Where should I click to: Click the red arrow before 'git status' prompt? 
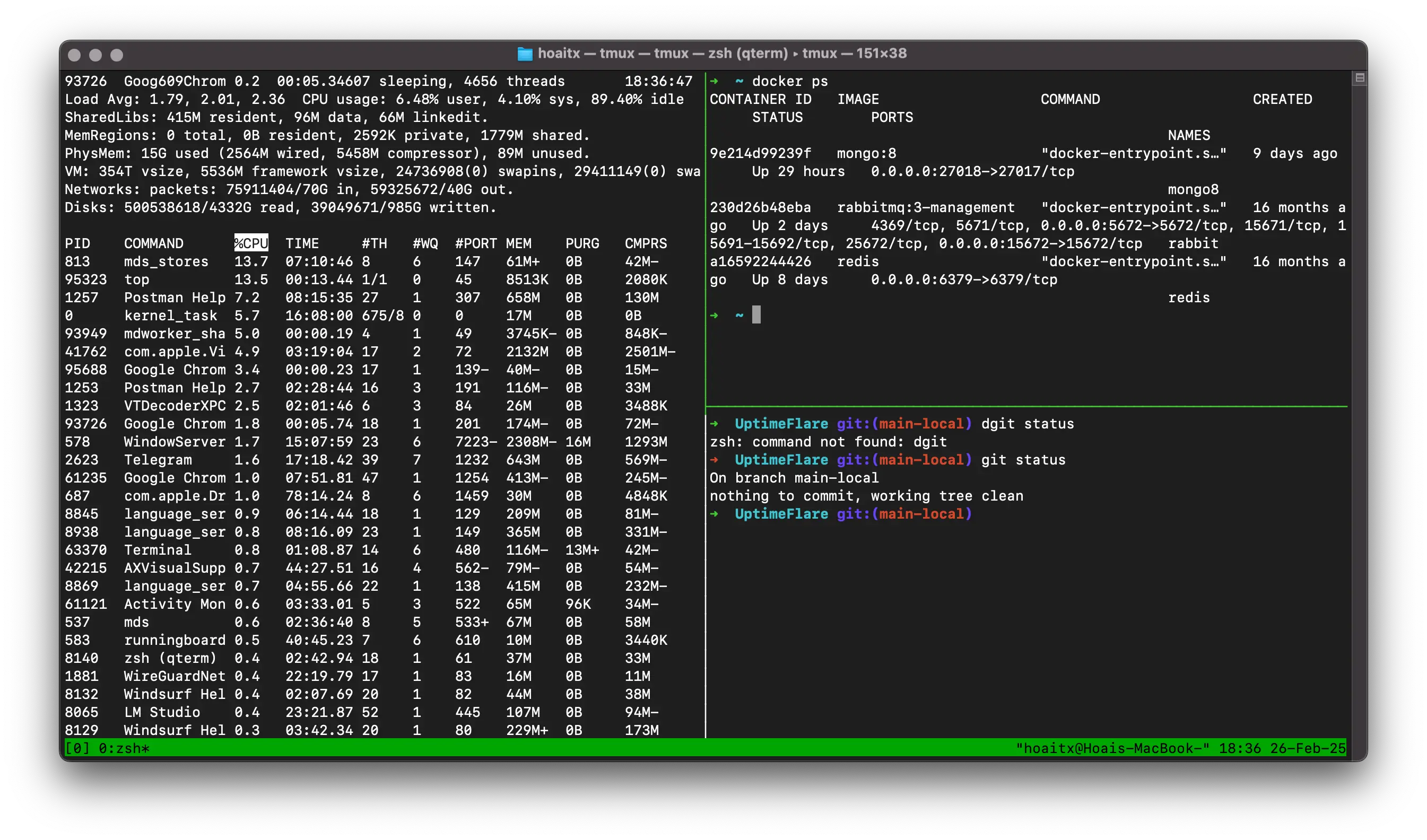click(714, 460)
